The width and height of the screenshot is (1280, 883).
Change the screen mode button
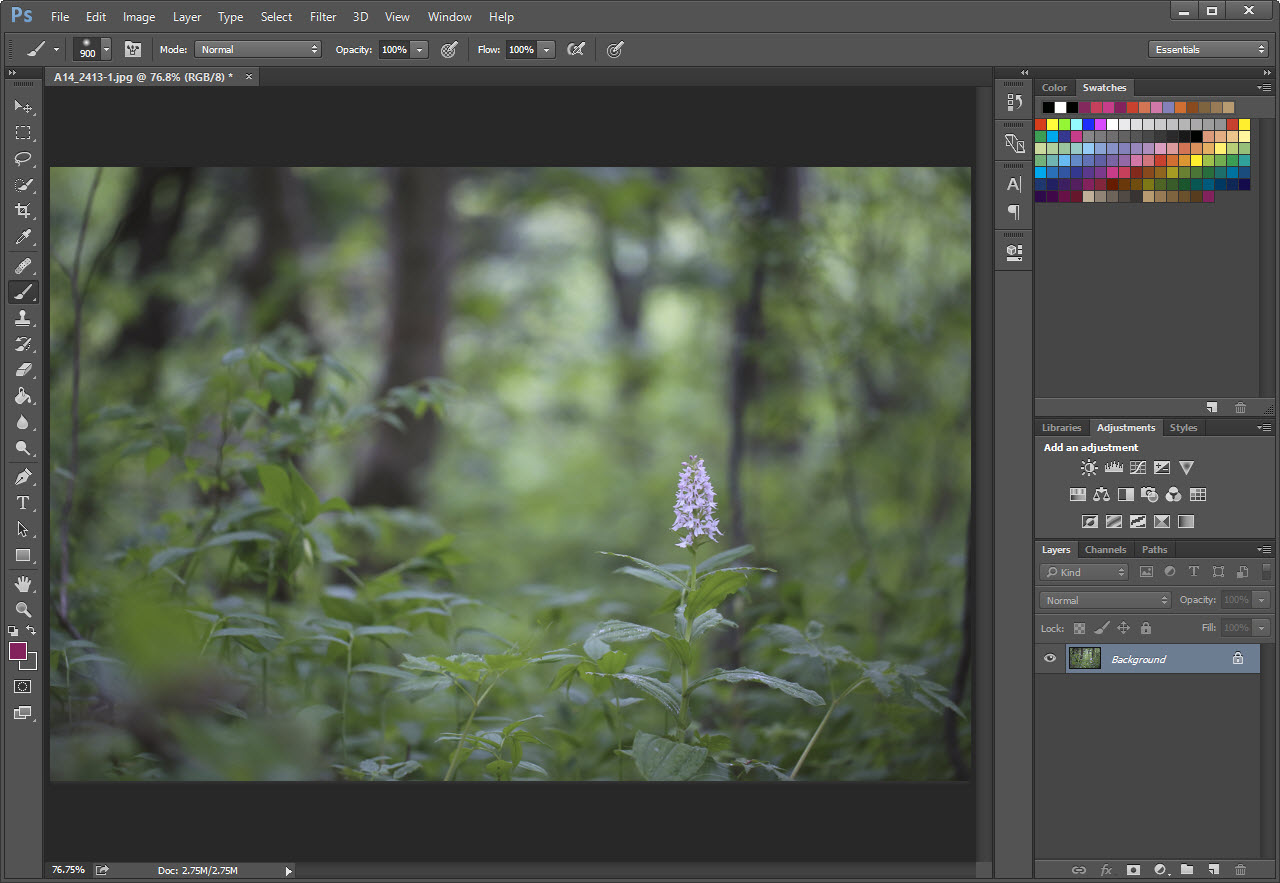(23, 713)
